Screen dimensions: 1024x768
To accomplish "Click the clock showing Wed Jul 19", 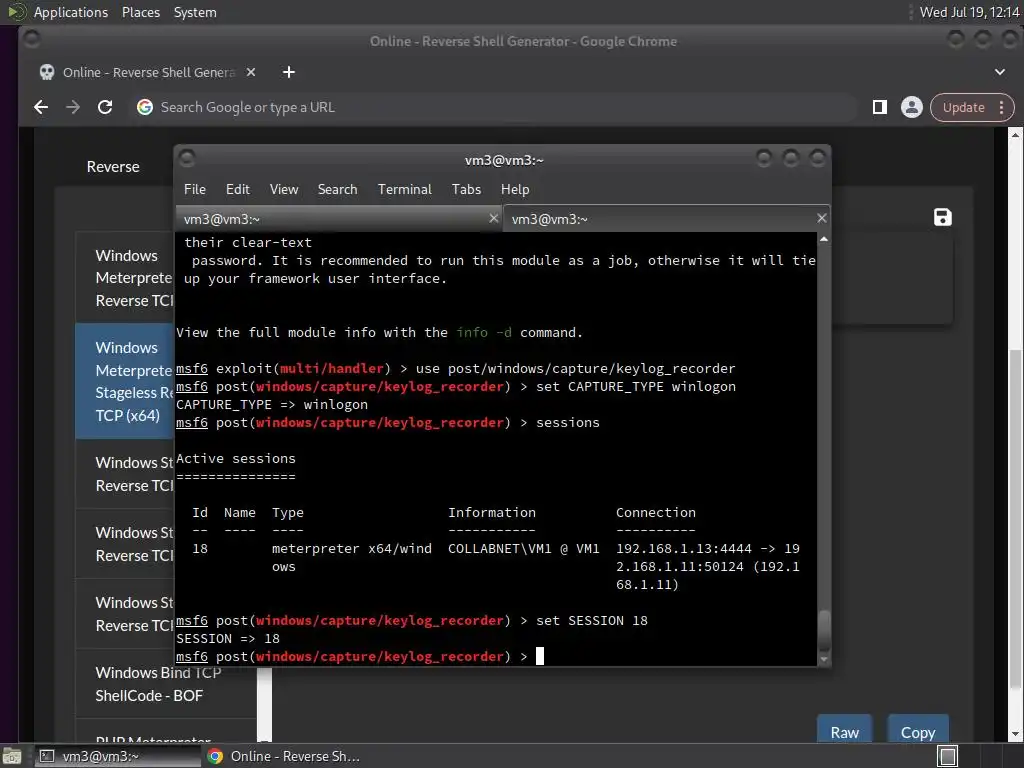I will (969, 12).
